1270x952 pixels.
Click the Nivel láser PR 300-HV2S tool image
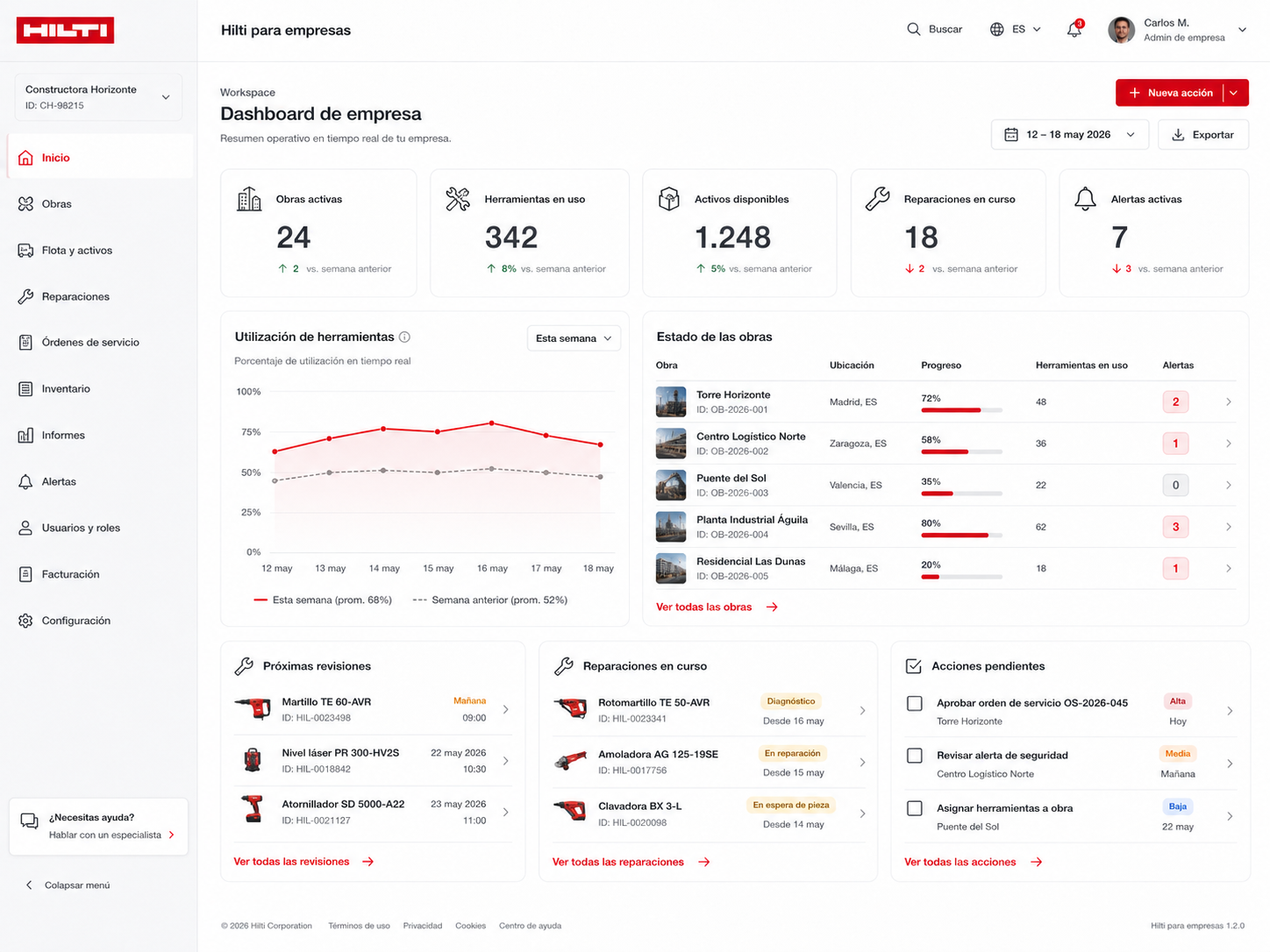pos(253,760)
